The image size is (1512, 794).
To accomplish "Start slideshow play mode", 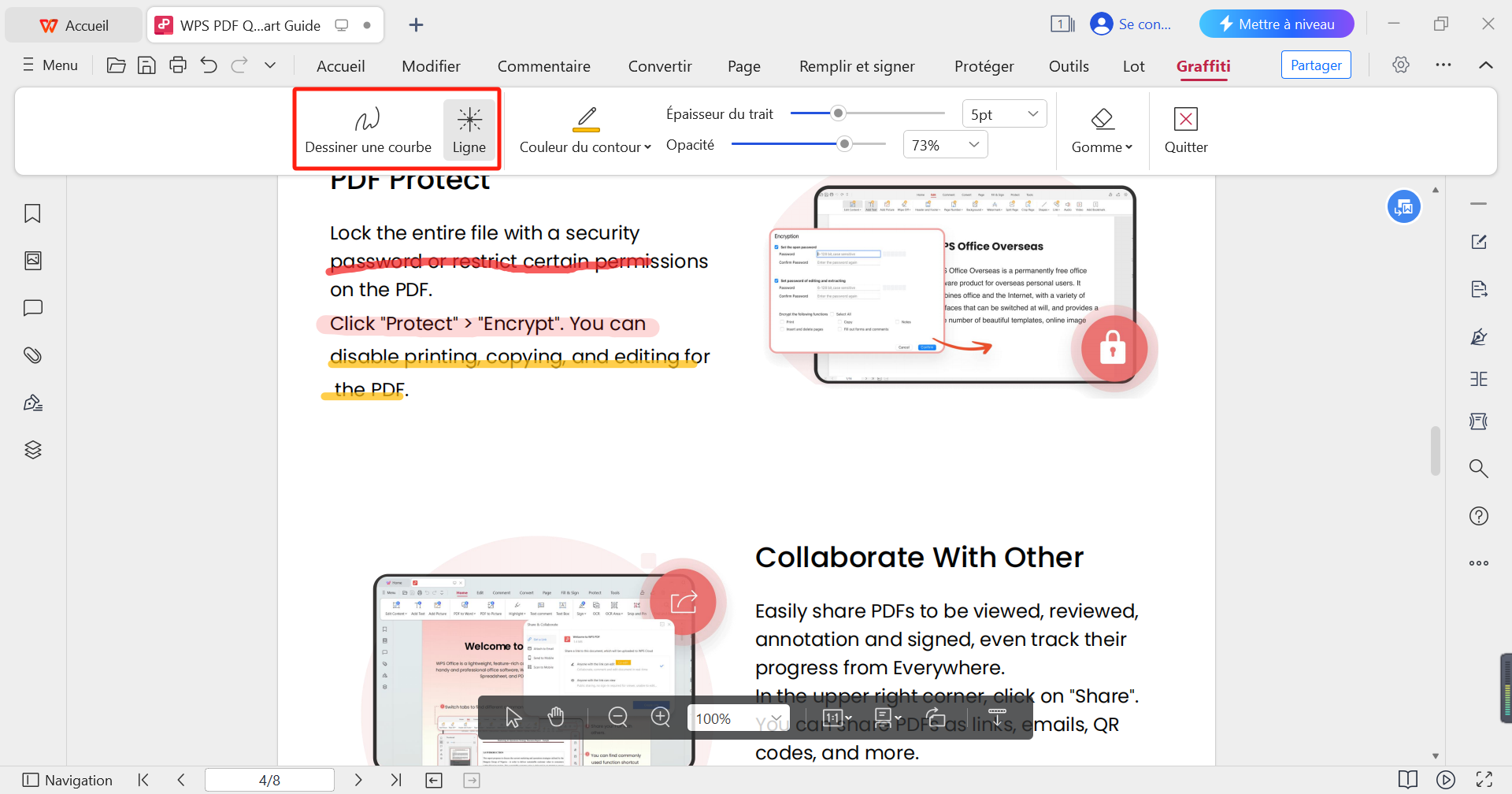I will coord(1446,780).
